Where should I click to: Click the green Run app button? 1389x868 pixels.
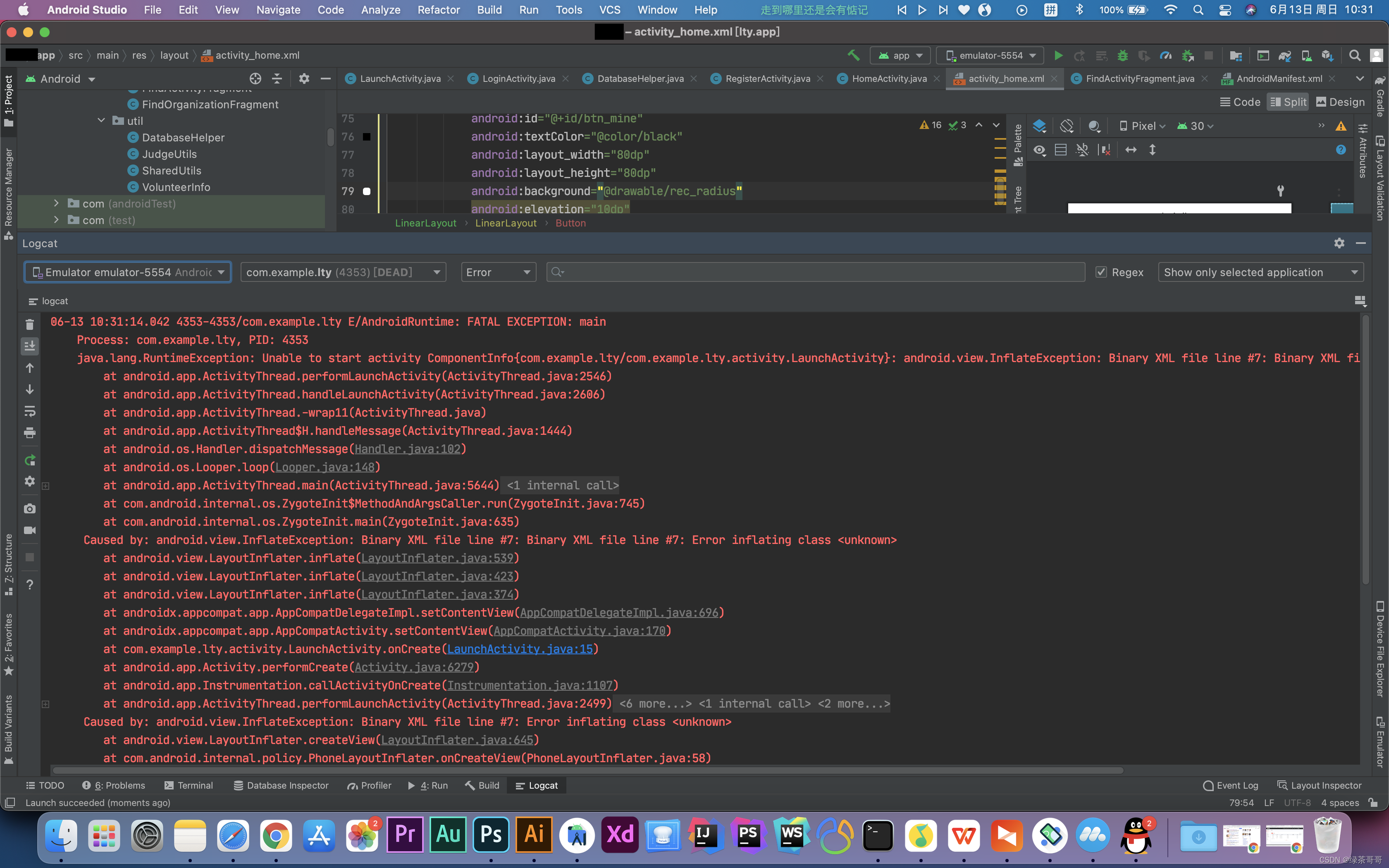(x=1058, y=56)
